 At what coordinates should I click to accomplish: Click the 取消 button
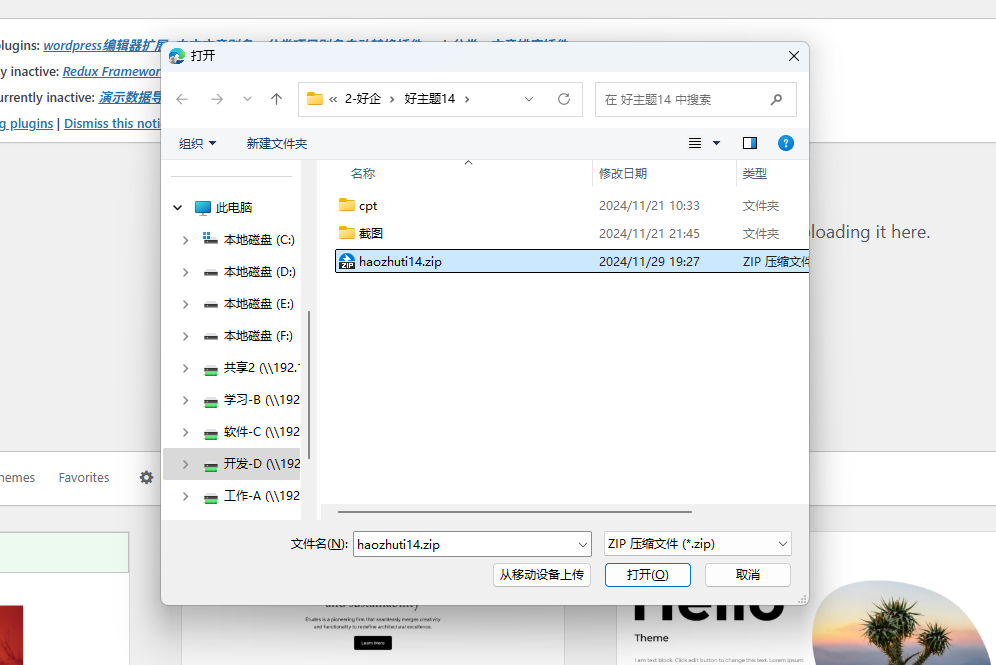[747, 575]
